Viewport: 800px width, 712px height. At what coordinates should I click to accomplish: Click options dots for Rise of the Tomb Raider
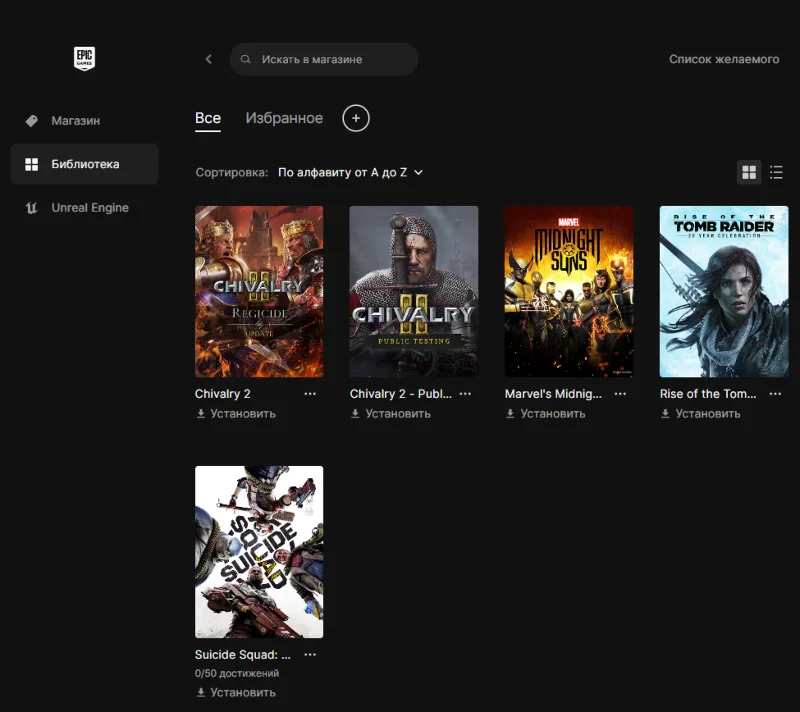coord(775,394)
